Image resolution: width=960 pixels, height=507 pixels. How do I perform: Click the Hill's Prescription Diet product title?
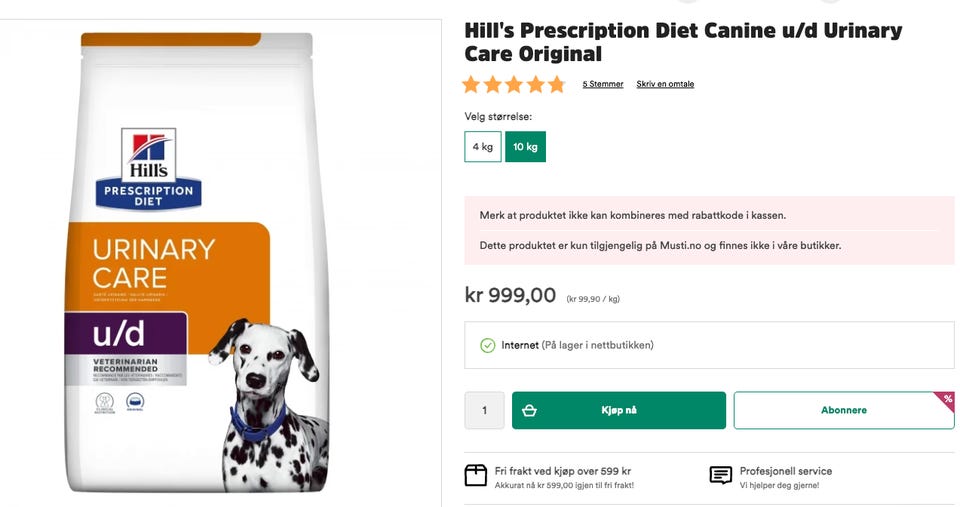[x=683, y=42]
